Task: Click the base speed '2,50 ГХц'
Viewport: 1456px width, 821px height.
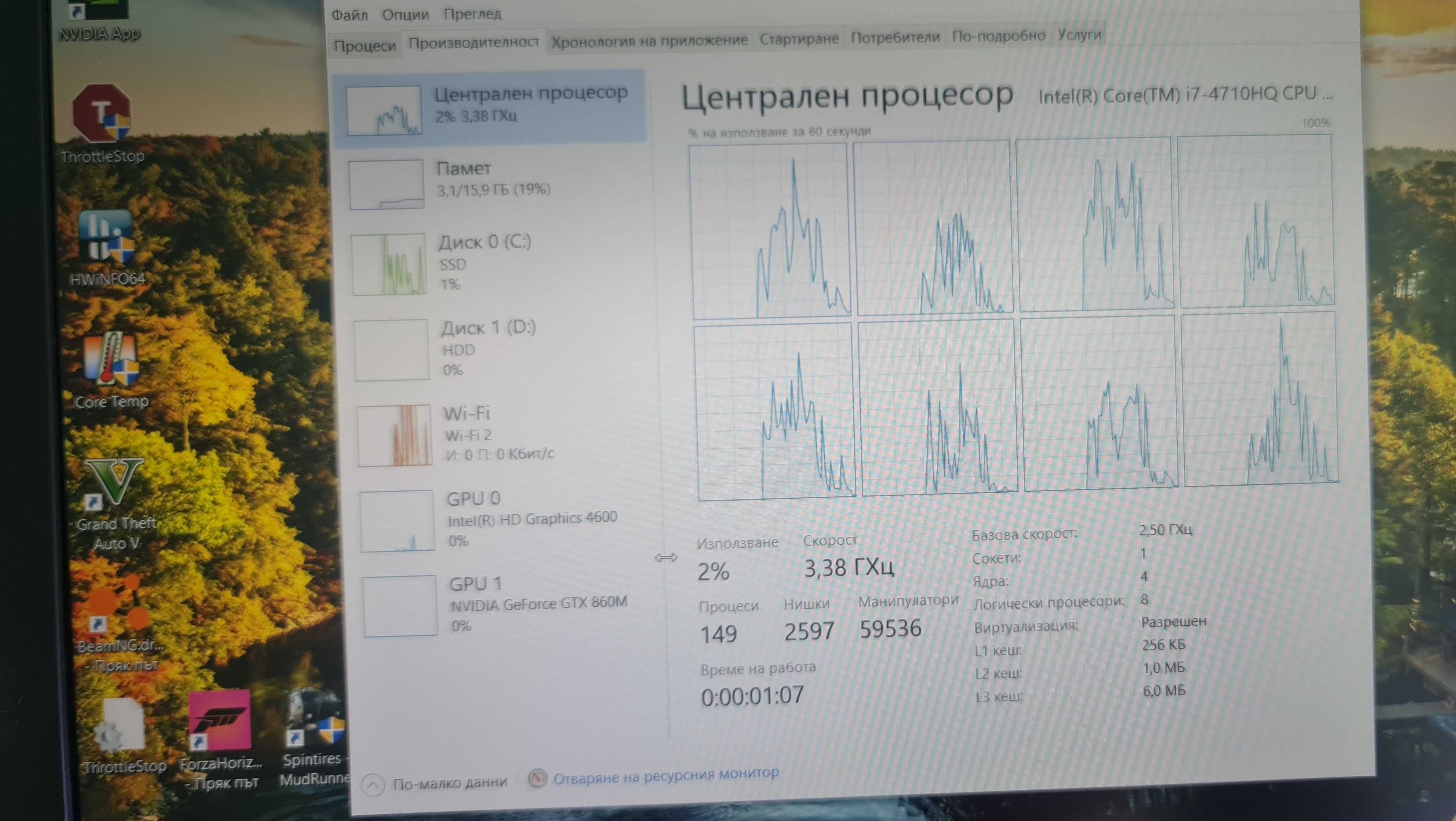Action: coord(1165,530)
